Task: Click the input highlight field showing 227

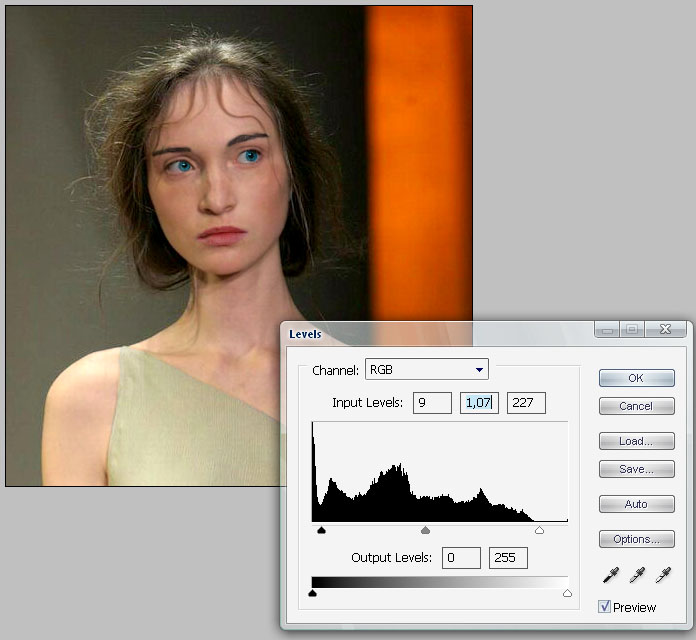Action: point(526,403)
